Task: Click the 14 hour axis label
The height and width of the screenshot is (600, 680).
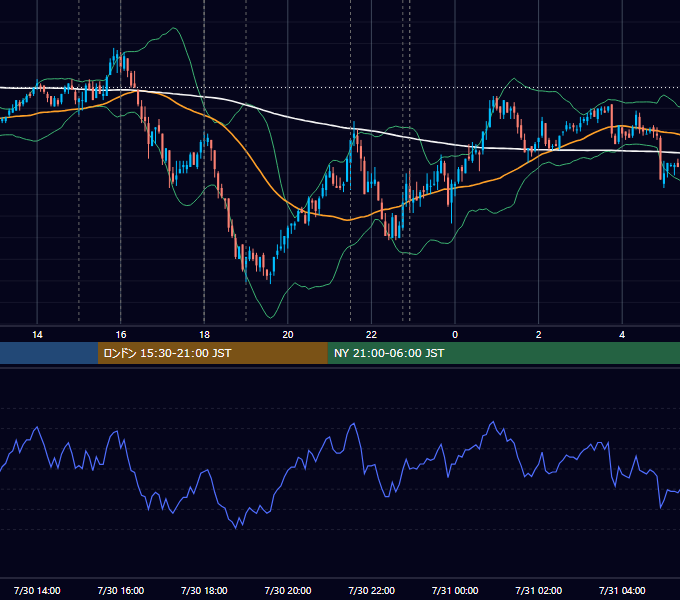Action: pyautogui.click(x=37, y=335)
